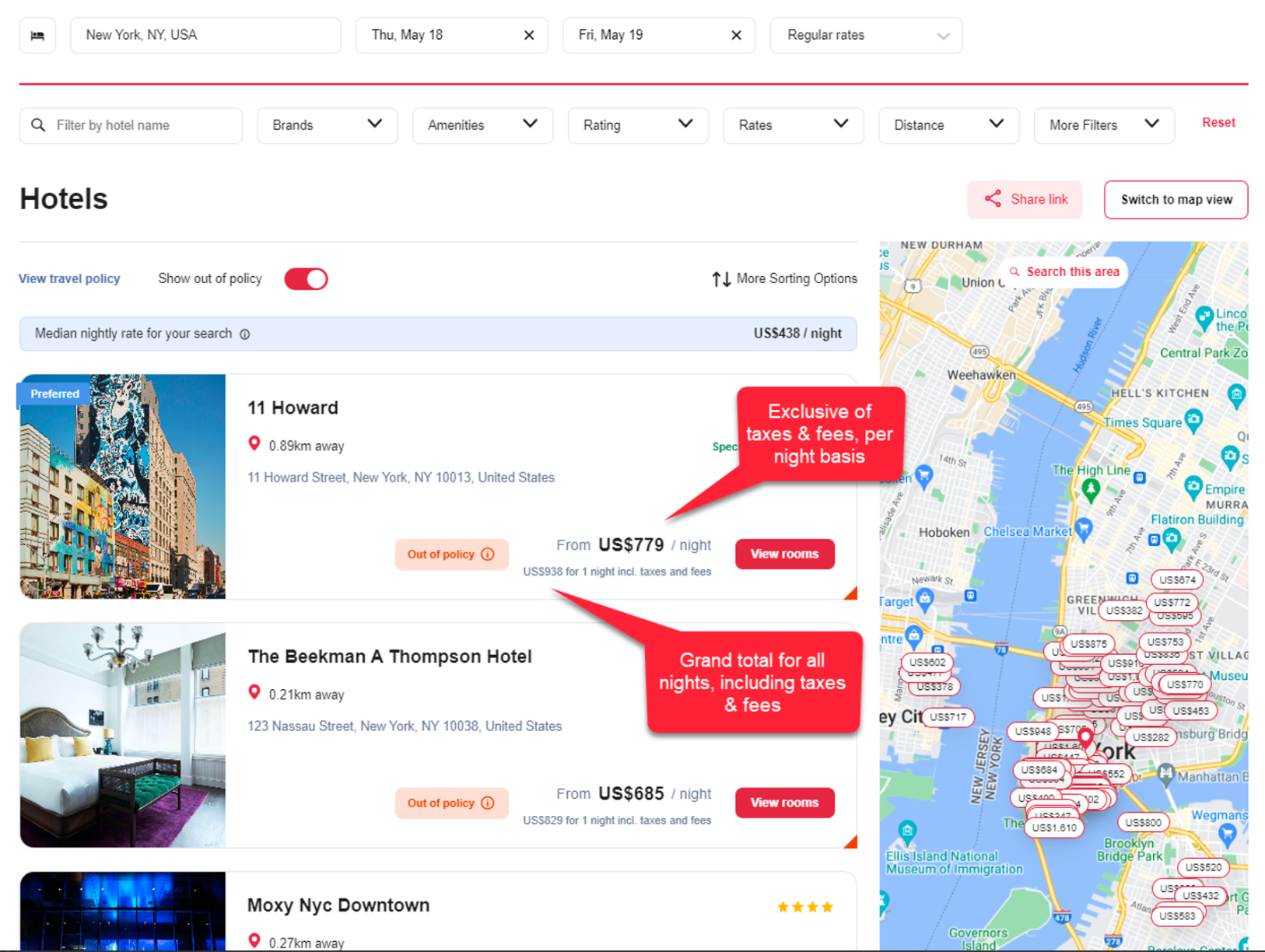Click Out of policy badge for 11 Howard
The height and width of the screenshot is (952, 1265).
coord(451,555)
